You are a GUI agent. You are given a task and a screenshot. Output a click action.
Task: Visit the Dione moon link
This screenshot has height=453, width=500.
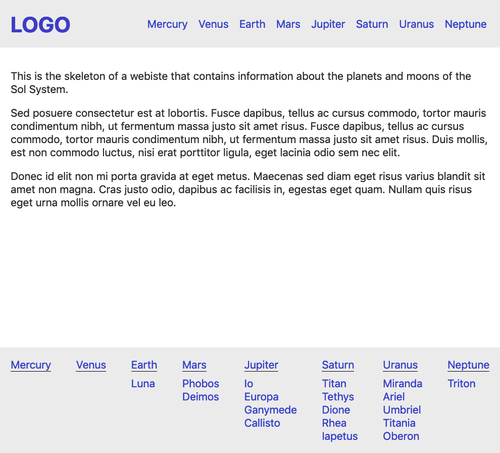336,410
